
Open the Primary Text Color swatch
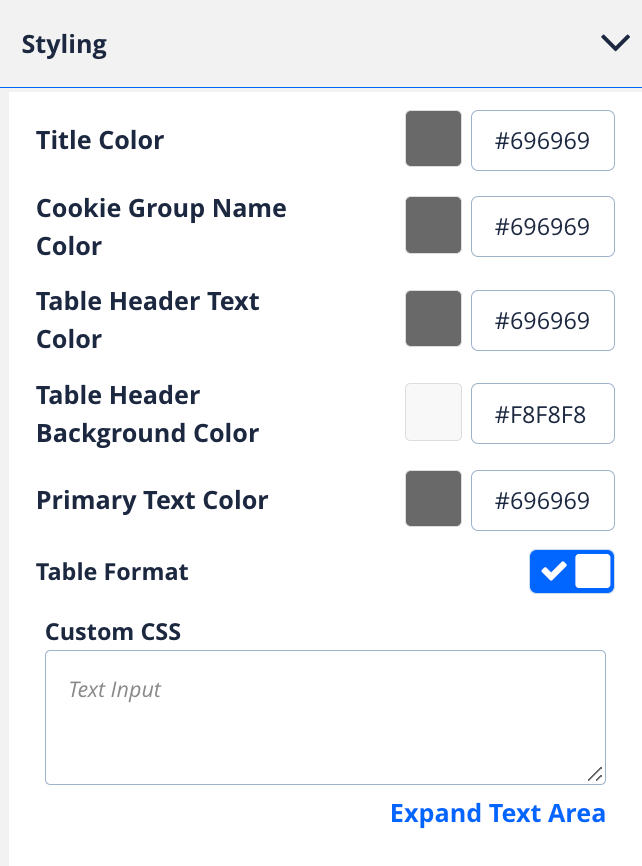point(433,499)
